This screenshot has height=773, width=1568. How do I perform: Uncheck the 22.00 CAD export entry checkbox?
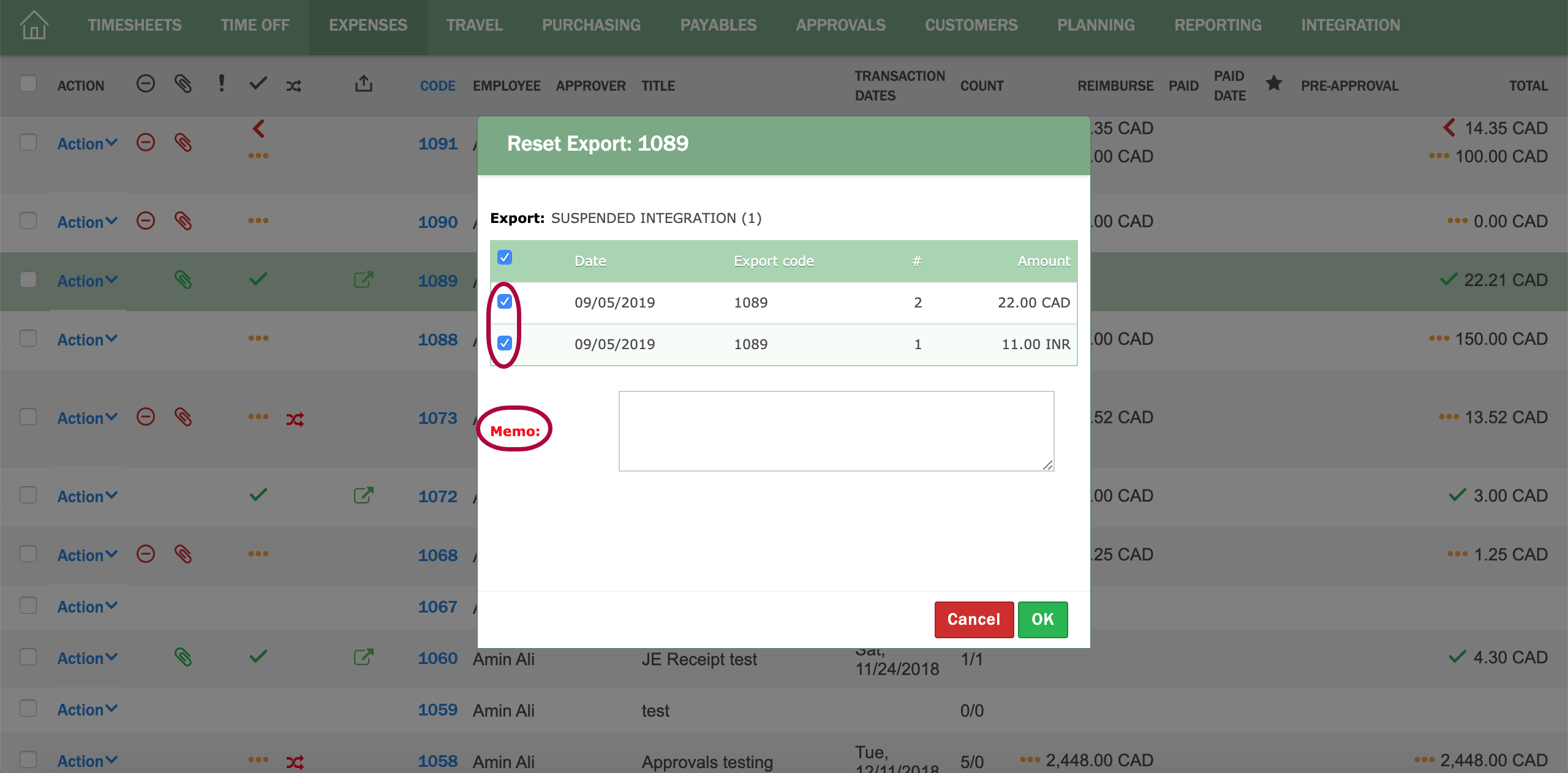click(505, 302)
